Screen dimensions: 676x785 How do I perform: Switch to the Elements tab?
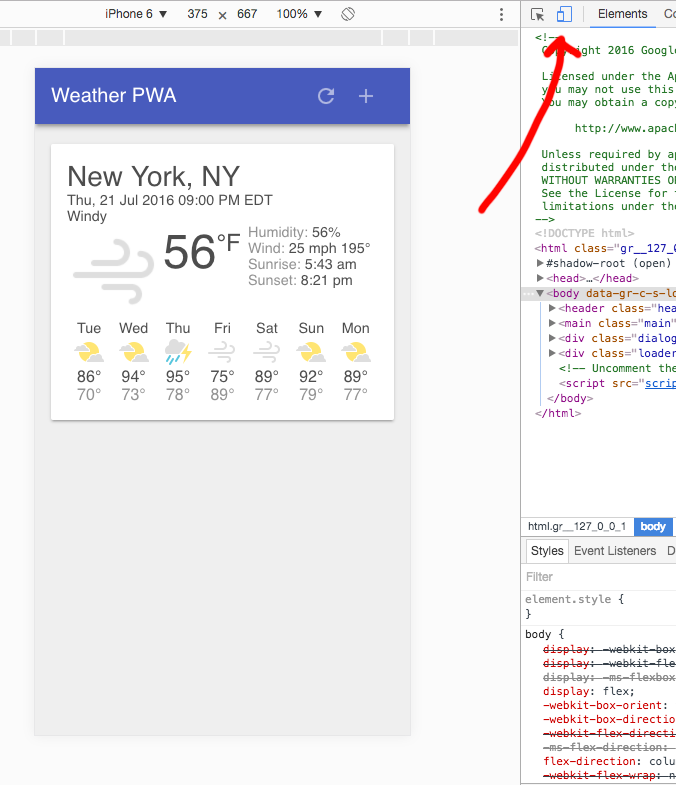point(622,14)
